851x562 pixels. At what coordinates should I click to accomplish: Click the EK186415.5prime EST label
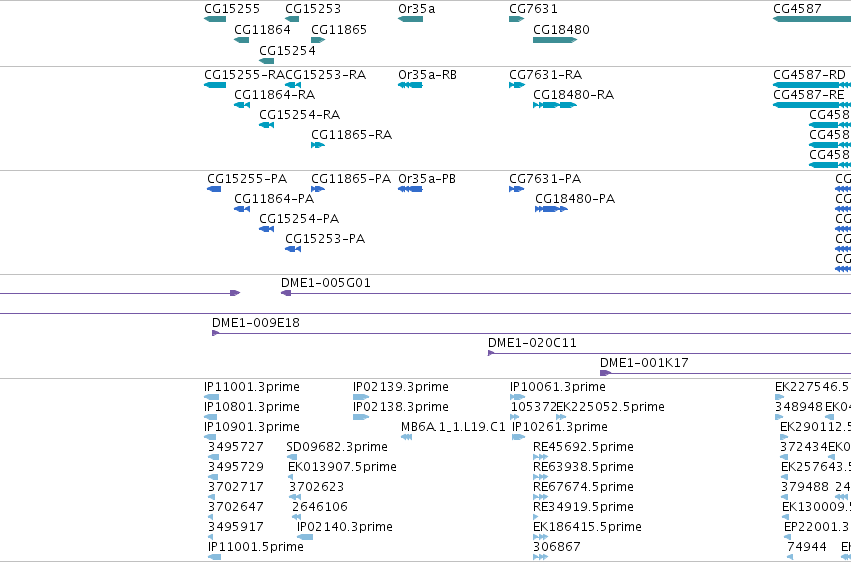[x=587, y=527]
